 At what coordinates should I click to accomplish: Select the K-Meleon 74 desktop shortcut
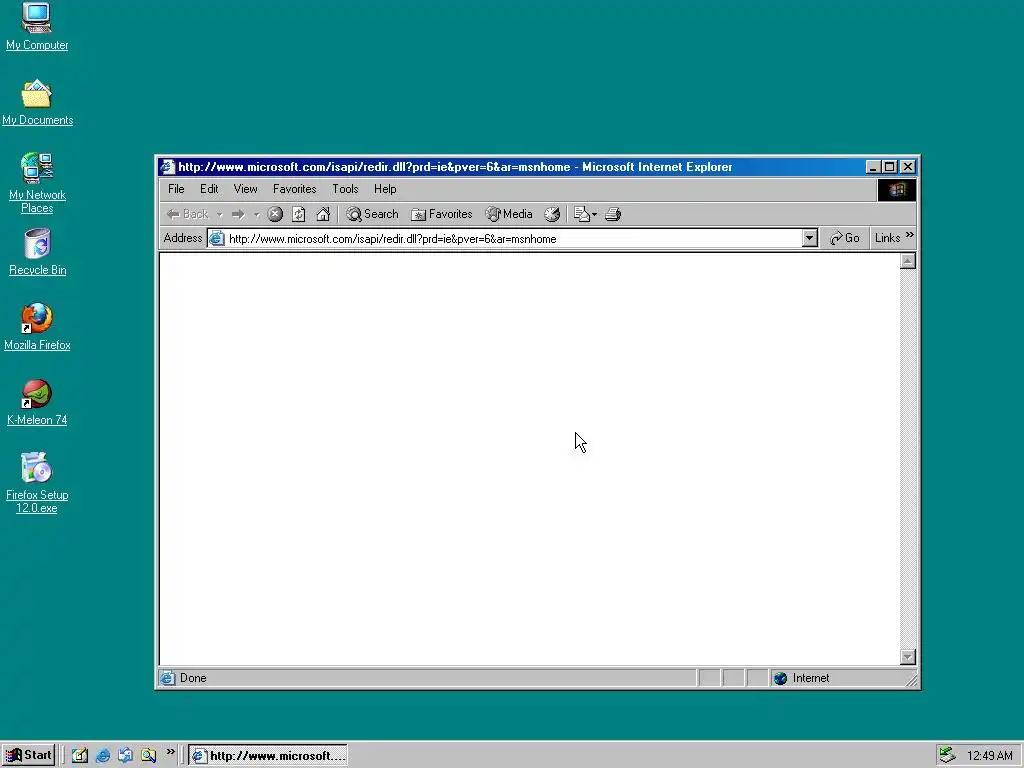[37, 402]
